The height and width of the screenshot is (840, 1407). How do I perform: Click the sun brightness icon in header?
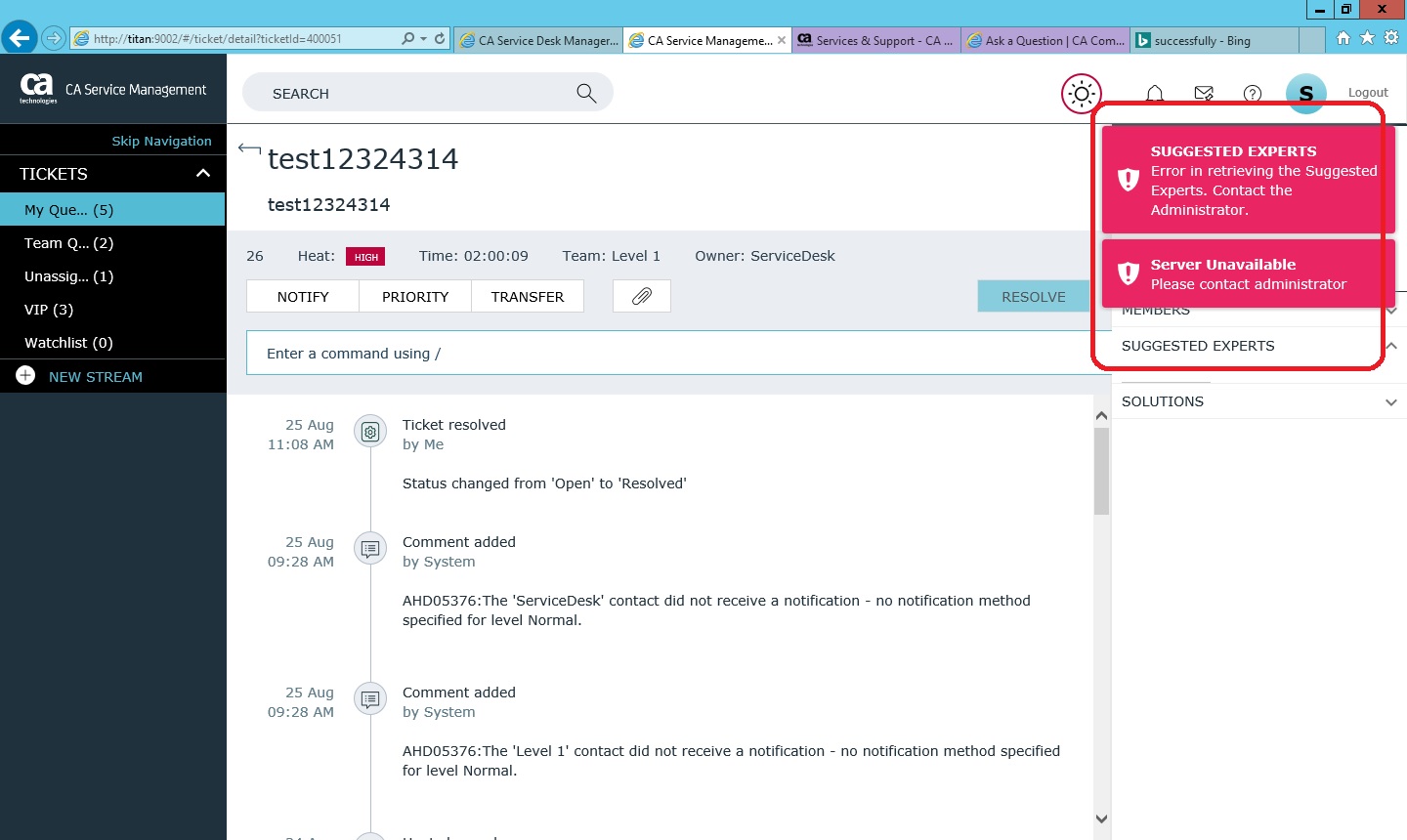click(x=1082, y=94)
